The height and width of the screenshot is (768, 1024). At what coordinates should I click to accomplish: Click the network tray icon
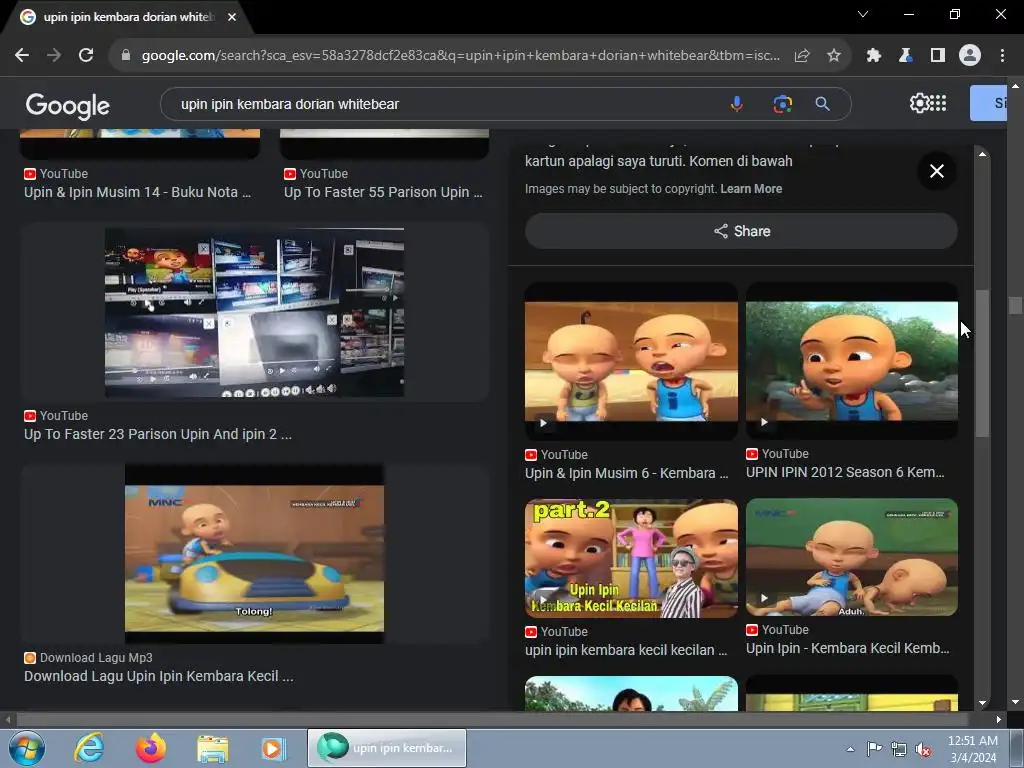point(899,750)
